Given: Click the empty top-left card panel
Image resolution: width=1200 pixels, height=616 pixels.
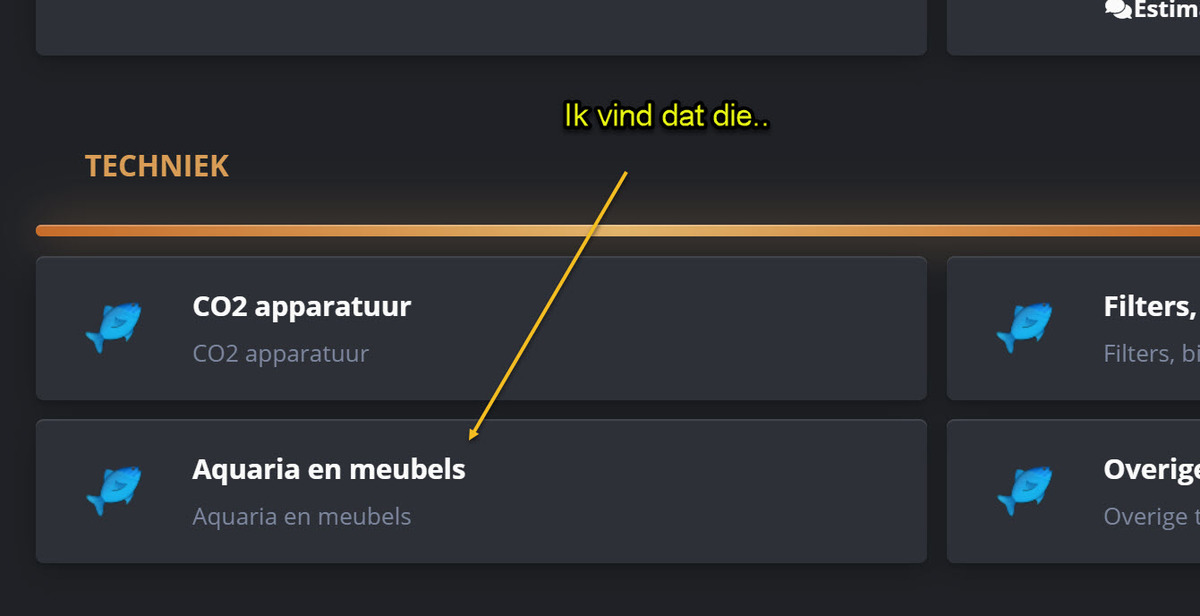Looking at the screenshot, I should click(480, 25).
